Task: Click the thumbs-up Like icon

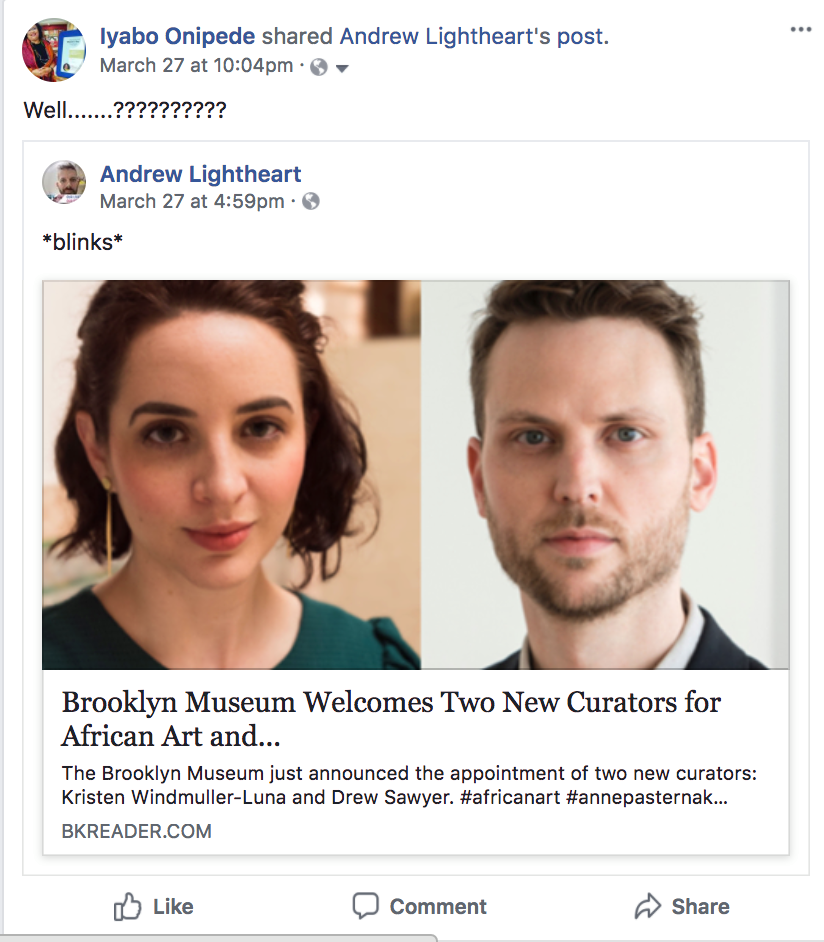Action: click(127, 907)
